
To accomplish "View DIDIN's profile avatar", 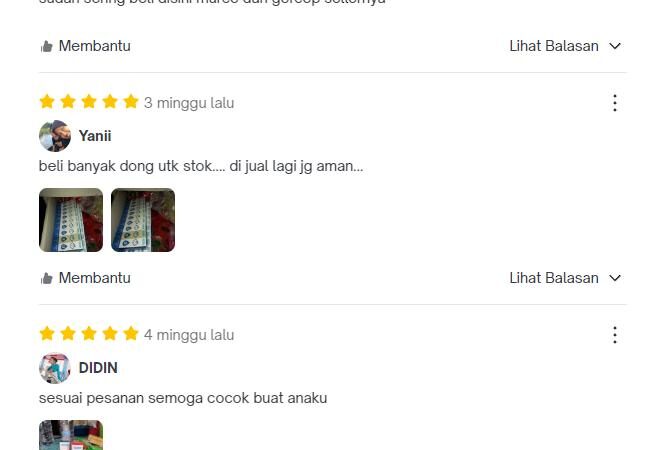I will [x=55, y=368].
